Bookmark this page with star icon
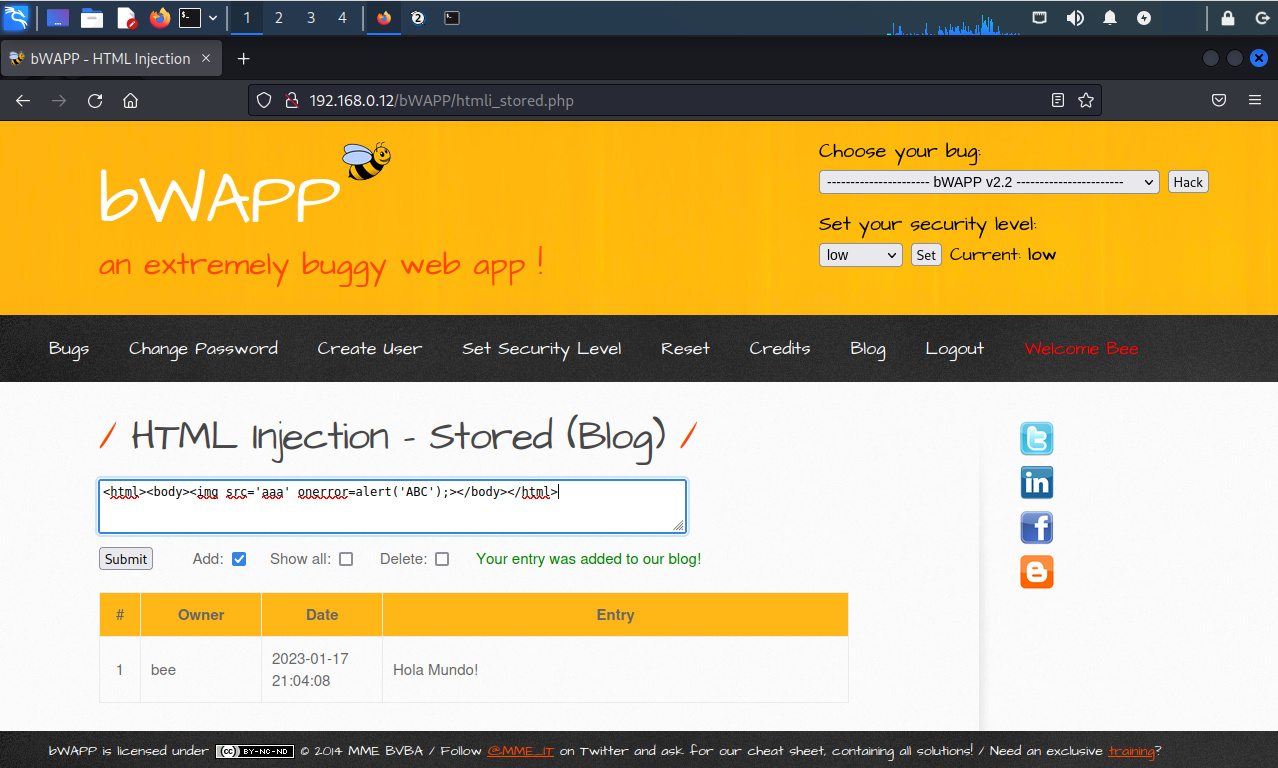Screen dimensions: 1278x768 tap(1085, 100)
